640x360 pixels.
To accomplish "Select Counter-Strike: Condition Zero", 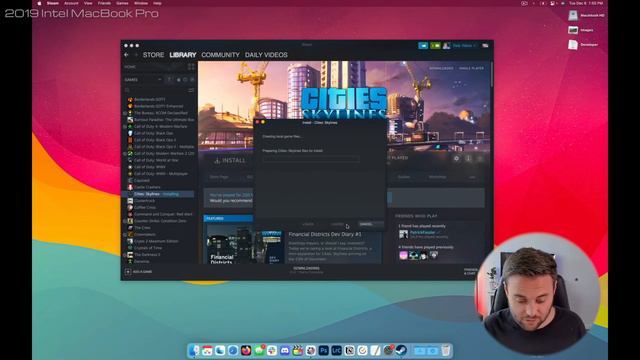I will click(x=160, y=221).
